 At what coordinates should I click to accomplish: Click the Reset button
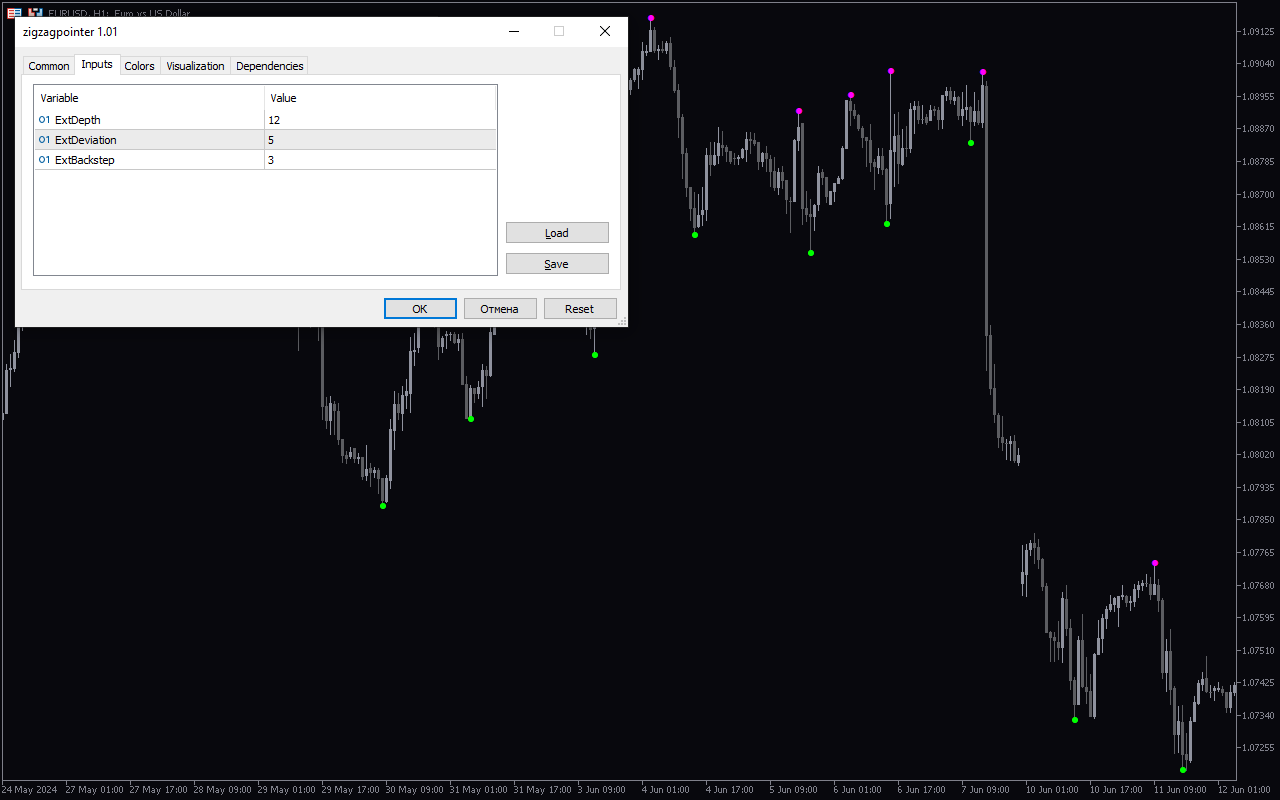click(580, 309)
